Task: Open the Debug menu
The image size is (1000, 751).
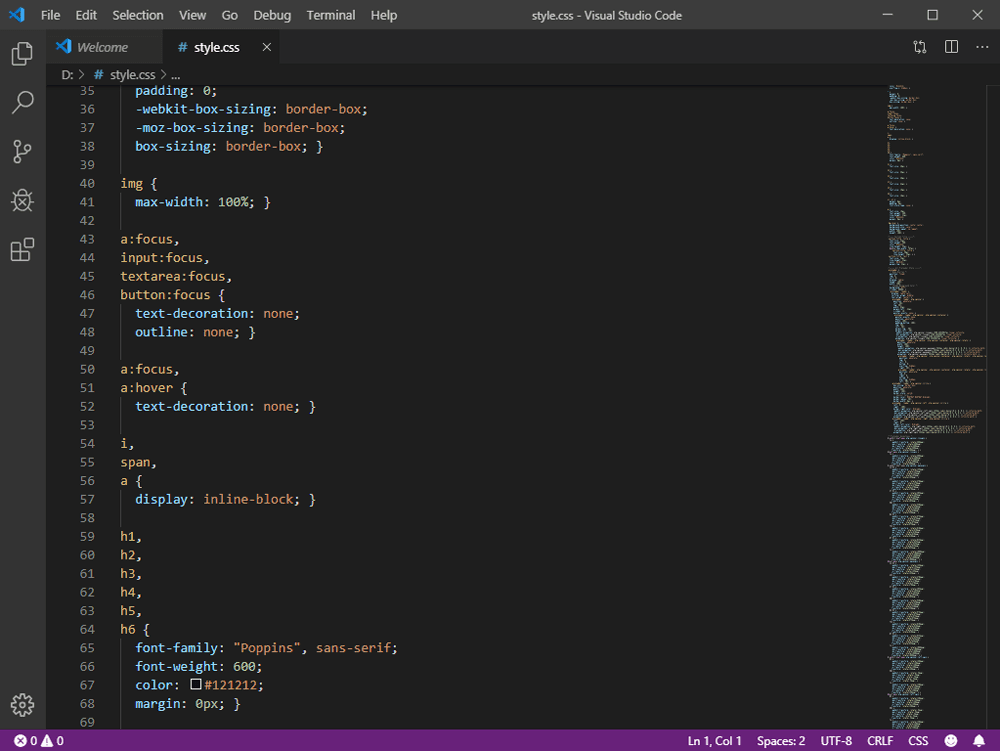Action: 272,15
